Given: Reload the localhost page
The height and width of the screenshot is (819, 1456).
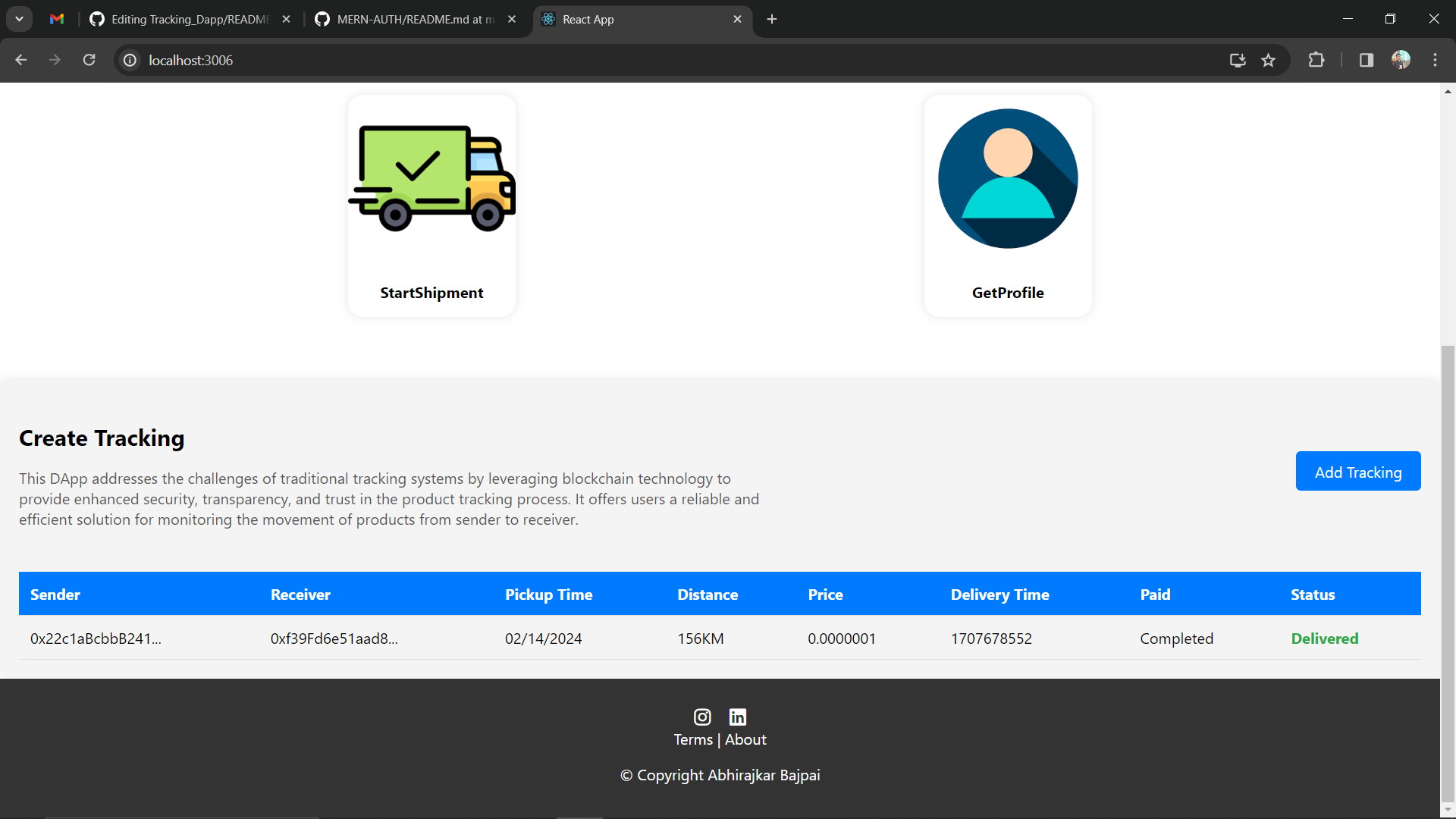Looking at the screenshot, I should point(89,60).
